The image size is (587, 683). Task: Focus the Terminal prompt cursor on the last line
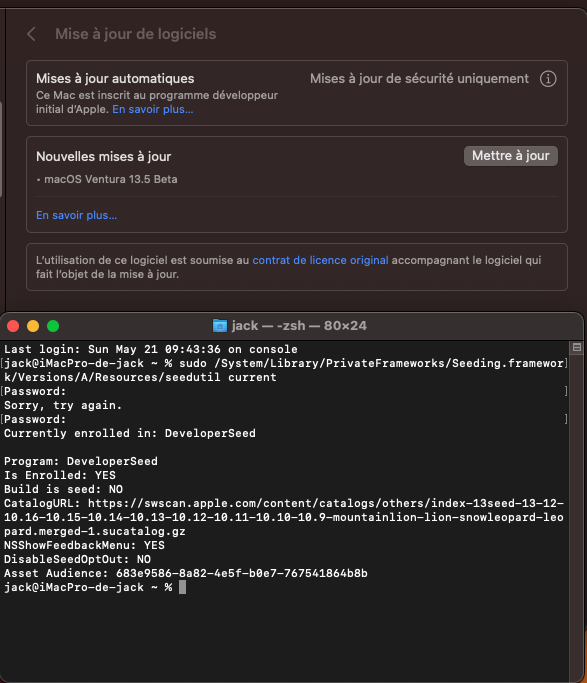point(182,587)
